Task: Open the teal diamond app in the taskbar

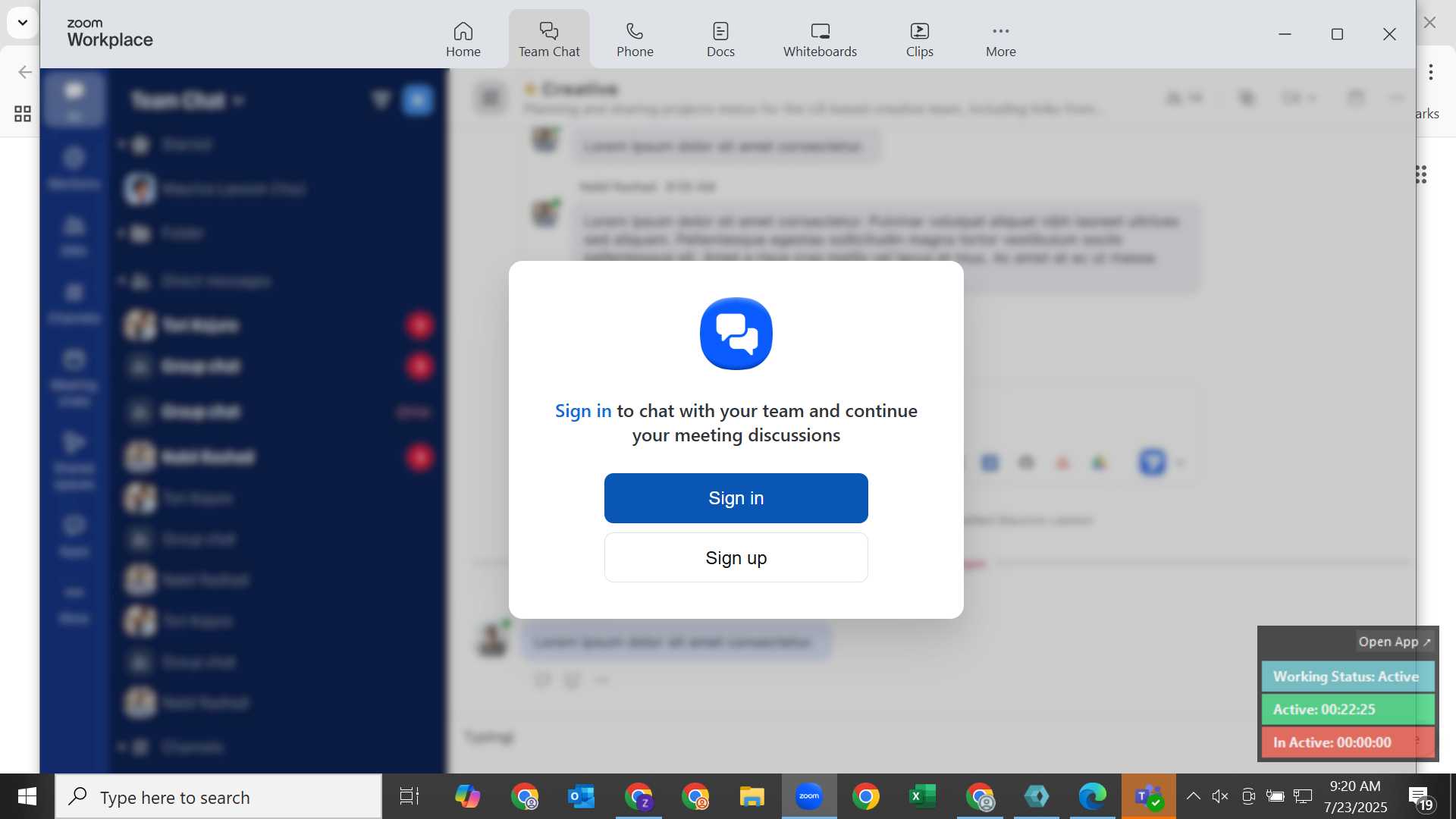Action: click(x=1036, y=796)
